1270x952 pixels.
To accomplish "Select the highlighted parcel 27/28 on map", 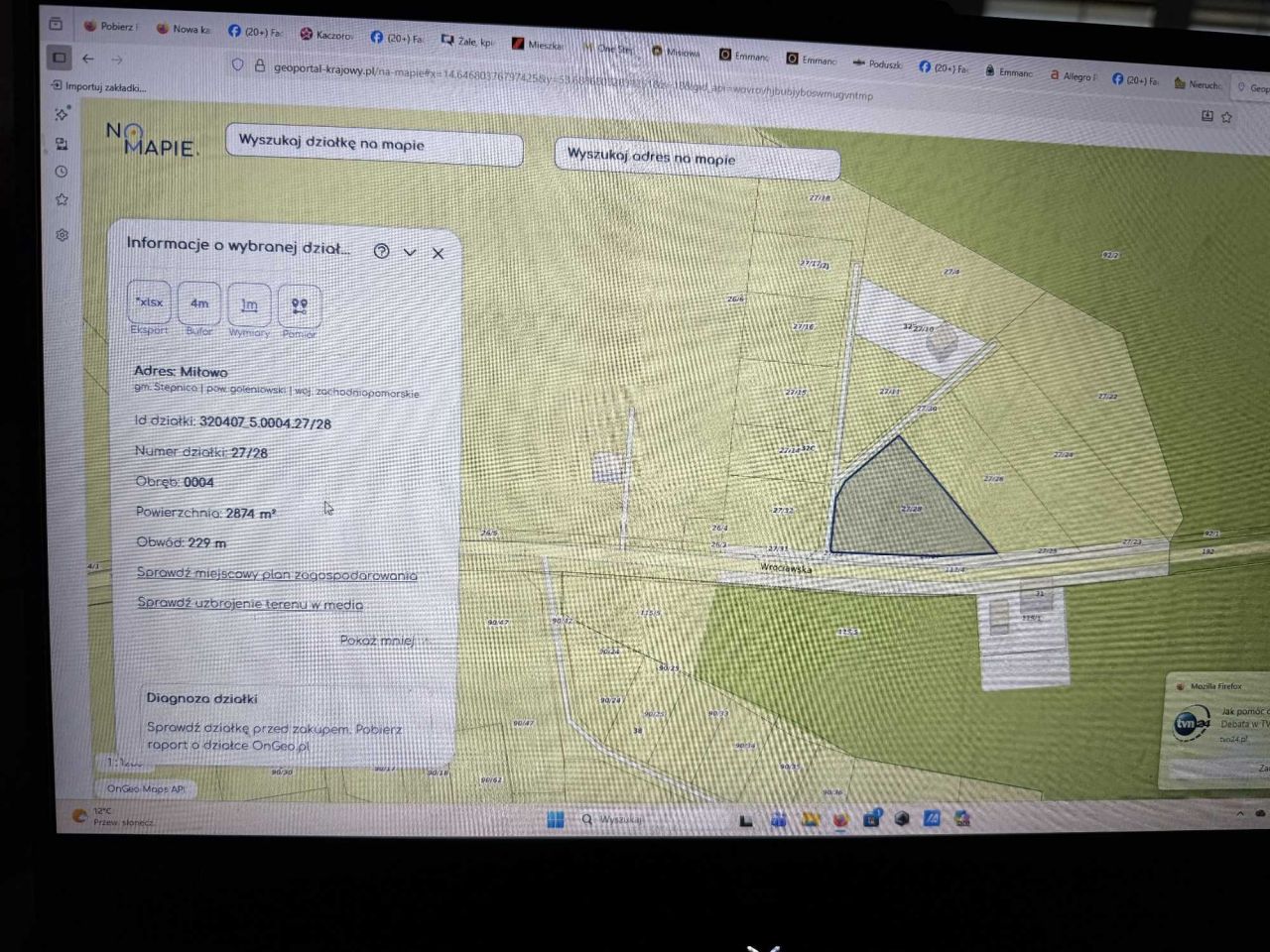I will coord(911,508).
